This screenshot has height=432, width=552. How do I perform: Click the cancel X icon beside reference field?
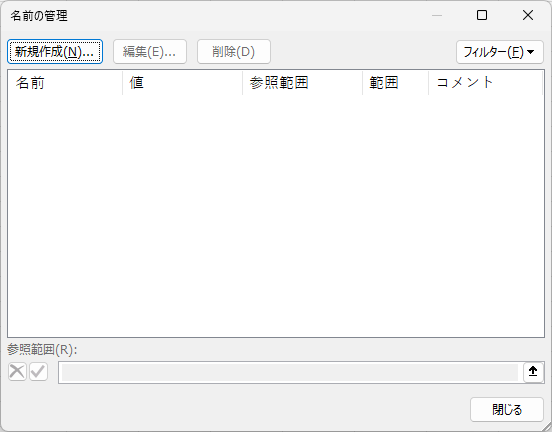point(17,372)
